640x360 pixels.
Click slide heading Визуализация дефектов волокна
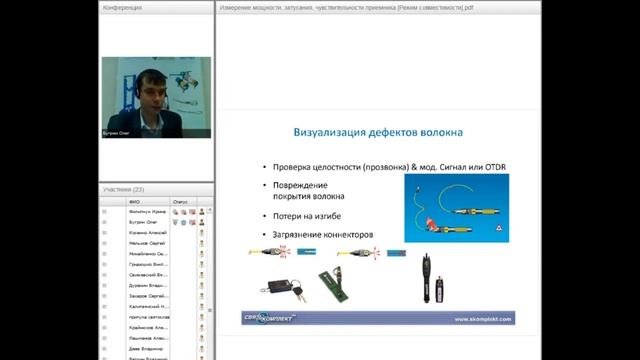378,132
